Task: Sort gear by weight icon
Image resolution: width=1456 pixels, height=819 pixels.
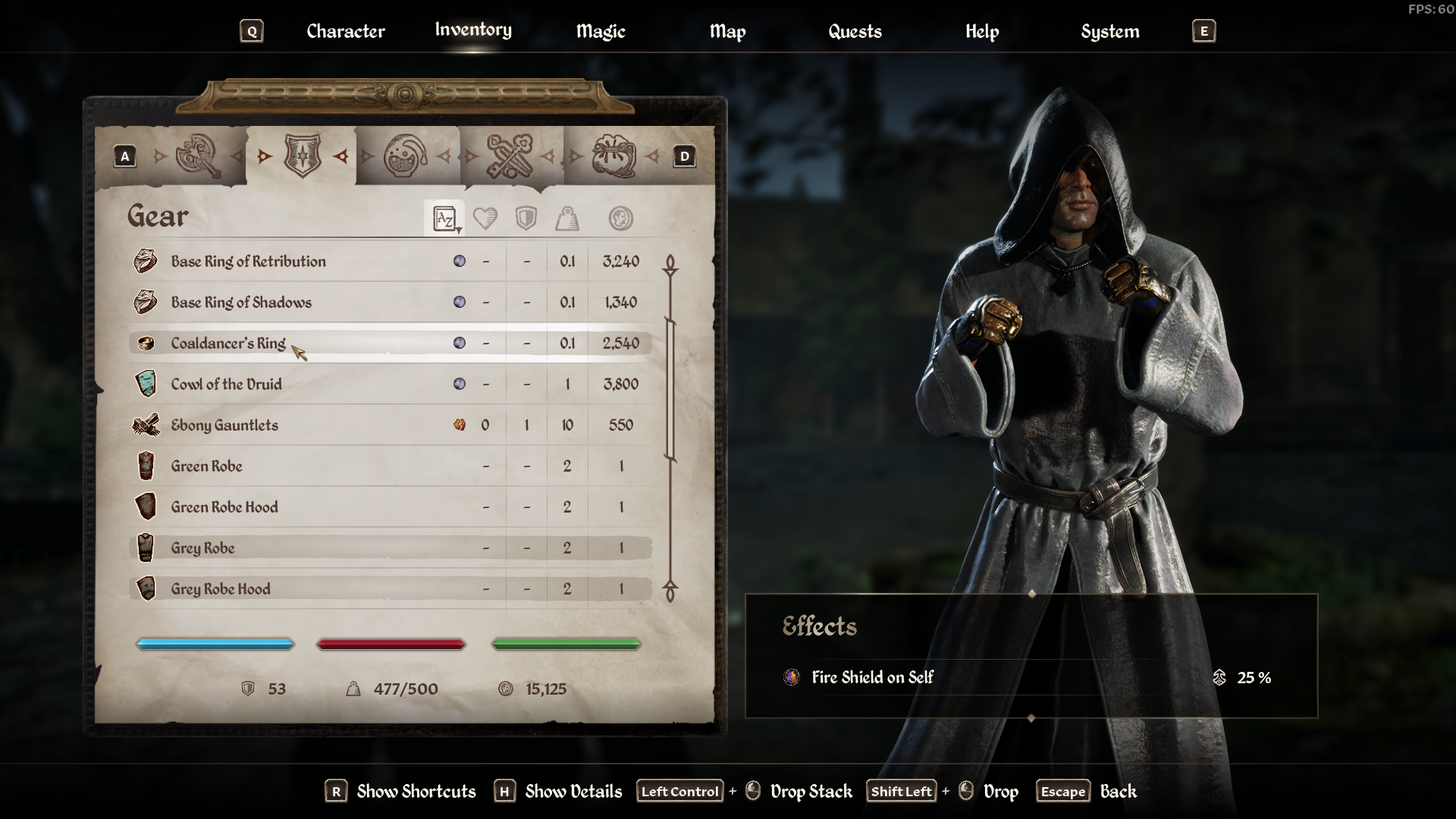Action: click(567, 219)
